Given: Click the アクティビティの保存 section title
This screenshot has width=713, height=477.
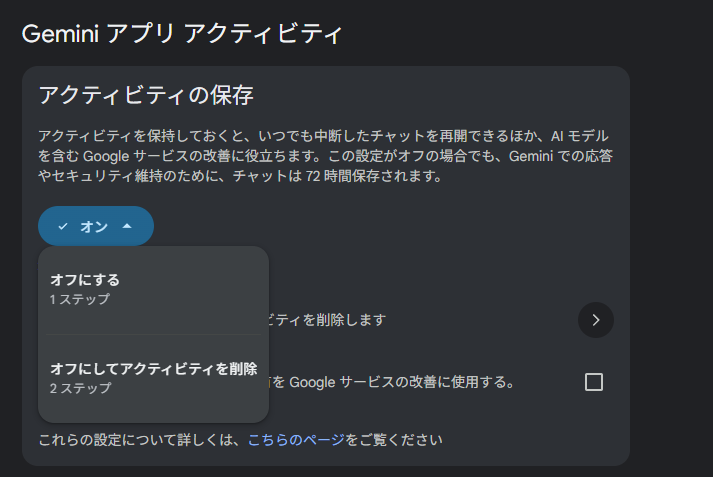Looking at the screenshot, I should click(146, 95).
